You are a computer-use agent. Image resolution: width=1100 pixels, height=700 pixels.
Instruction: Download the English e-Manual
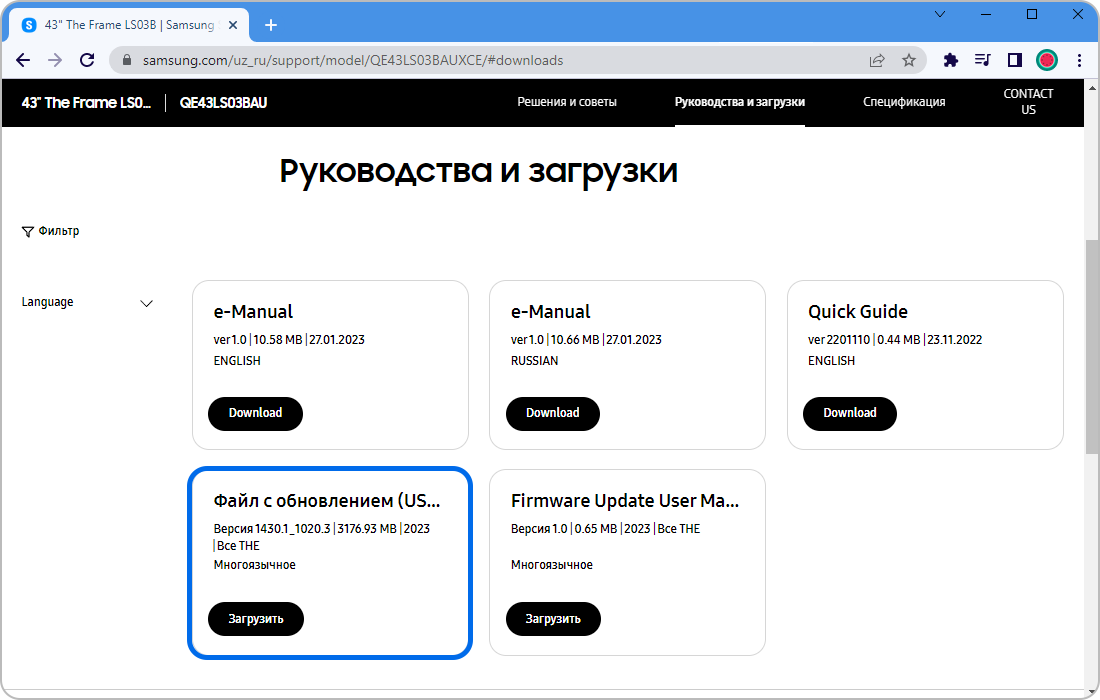point(255,413)
